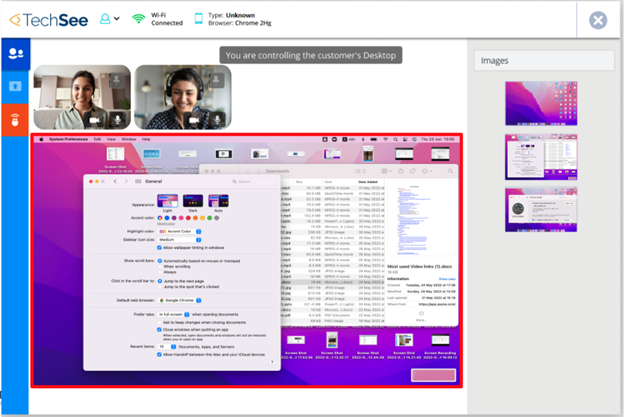Select Jump to the next page
The width and height of the screenshot is (624, 417).
click(x=160, y=281)
